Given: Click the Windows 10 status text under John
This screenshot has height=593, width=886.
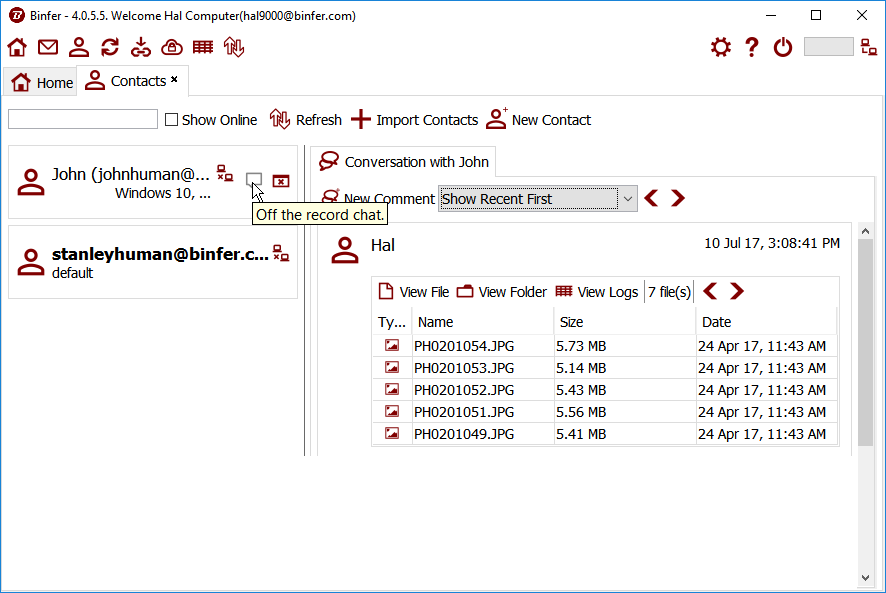Looking at the screenshot, I should click(163, 193).
